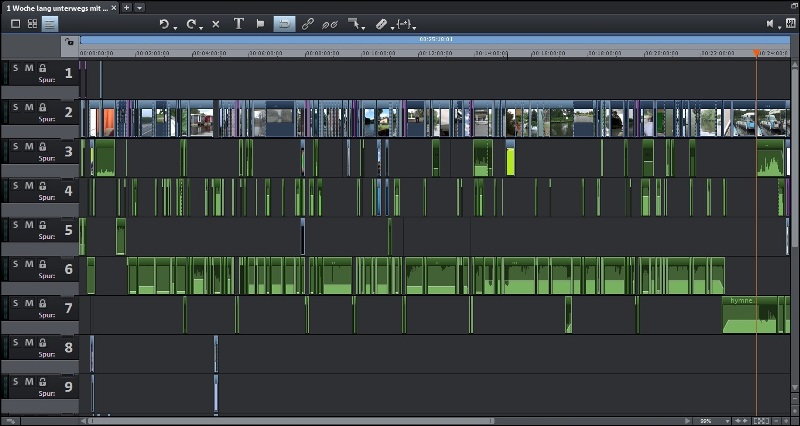Expand the mouse mode tool dropdown arrow
800x426 pixels.
pyautogui.click(x=364, y=26)
